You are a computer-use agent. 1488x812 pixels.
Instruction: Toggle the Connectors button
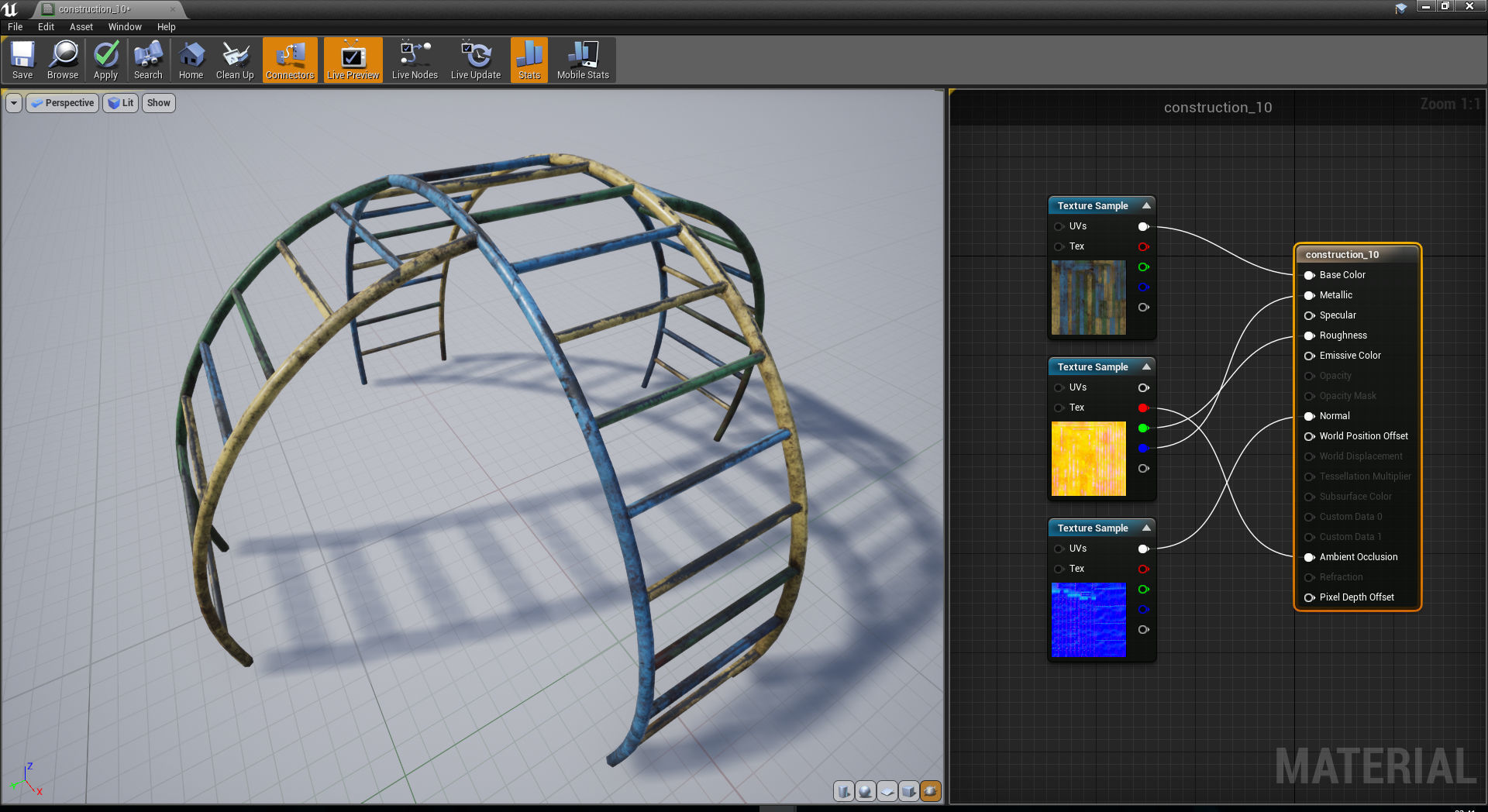coord(290,60)
